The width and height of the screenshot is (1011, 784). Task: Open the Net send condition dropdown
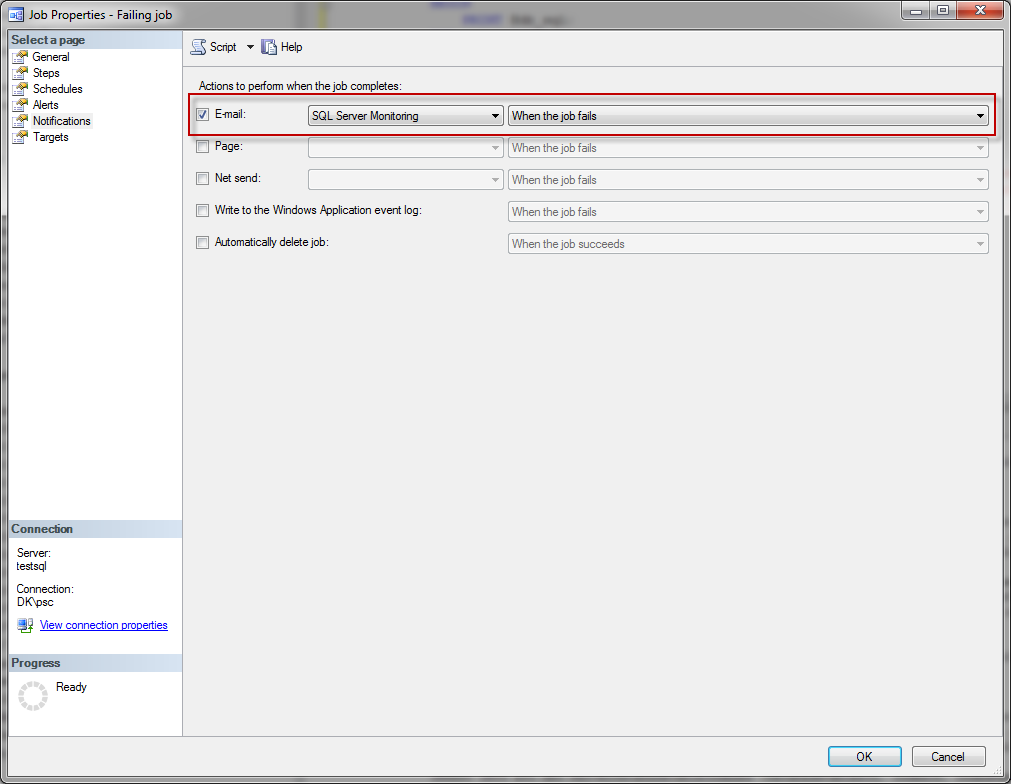pyautogui.click(x=748, y=179)
